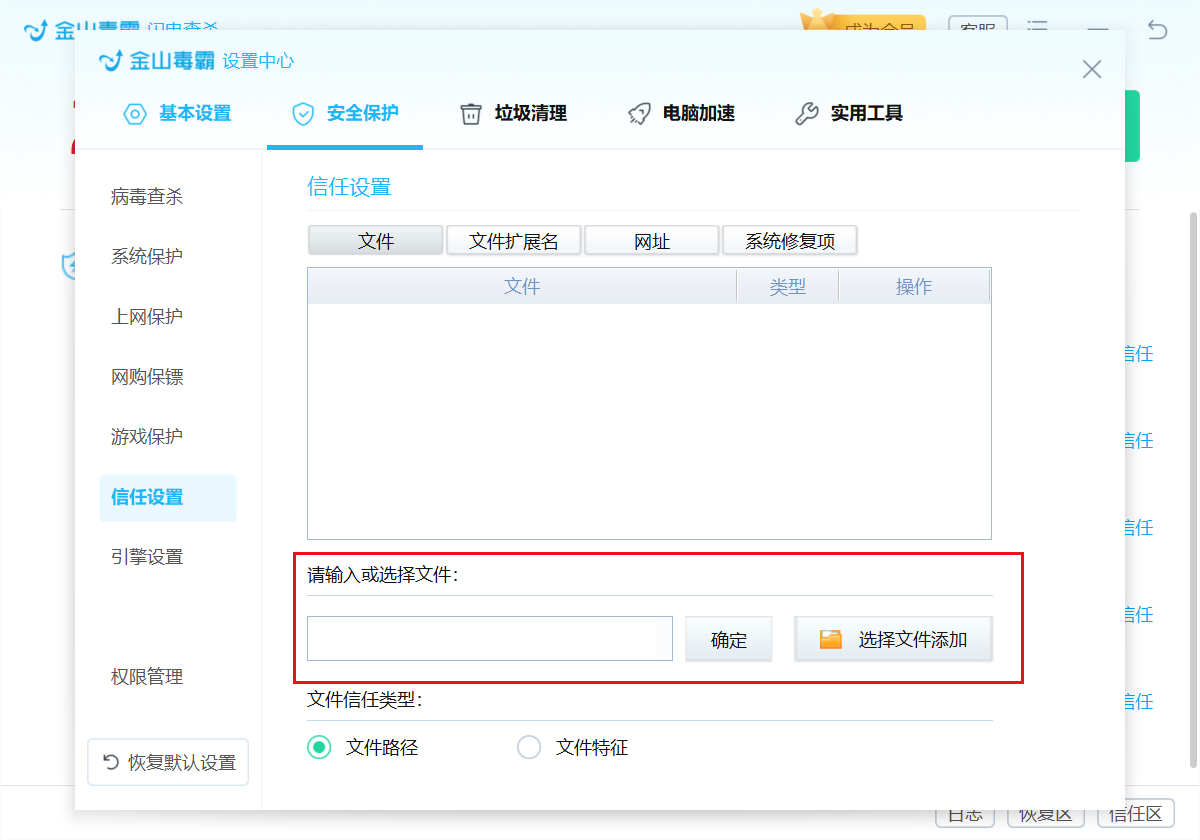Viewport: 1200px width, 840px height.
Task: Select 权限管理 in the sidebar
Action: pos(147,677)
